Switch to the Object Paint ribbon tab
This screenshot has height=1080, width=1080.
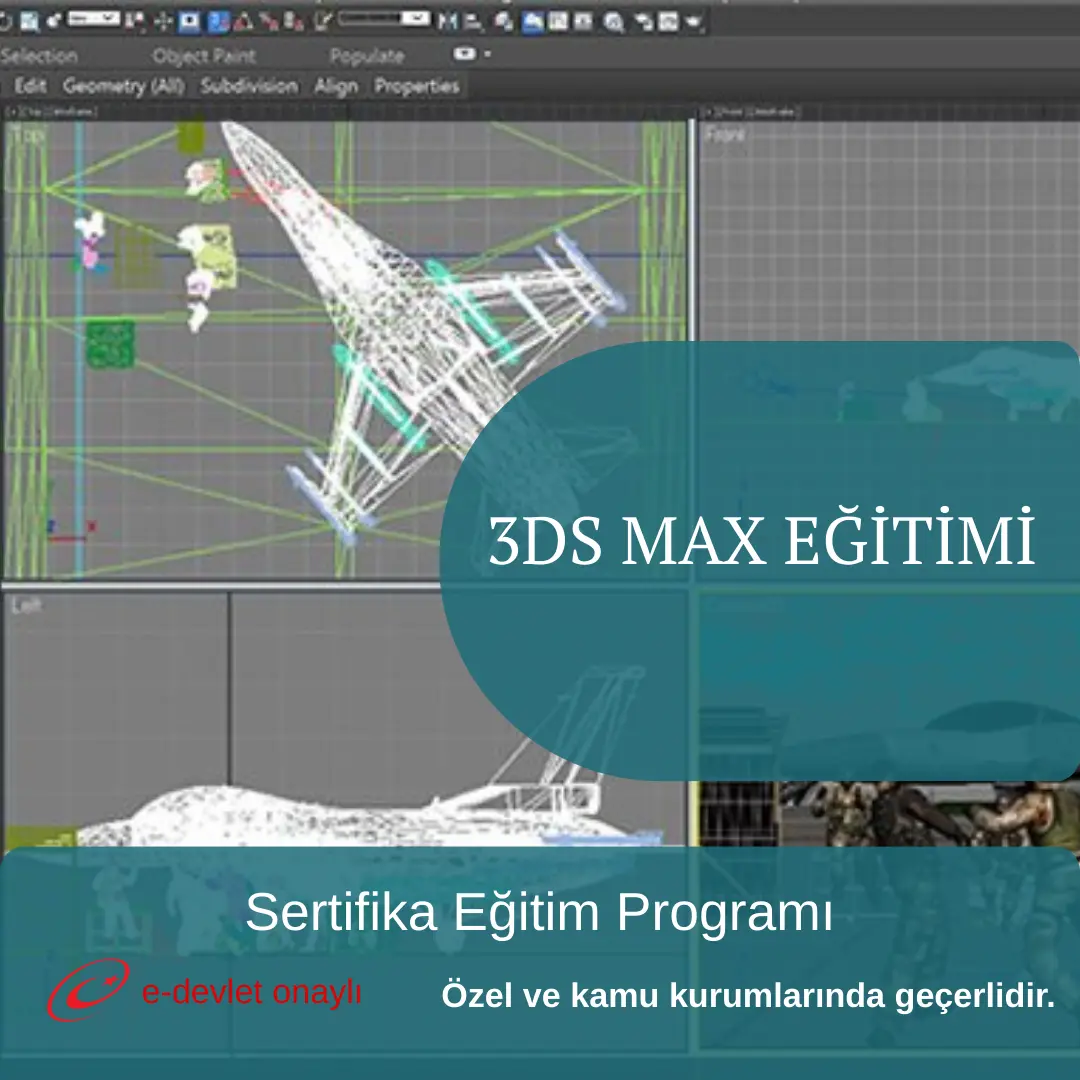pos(204,56)
